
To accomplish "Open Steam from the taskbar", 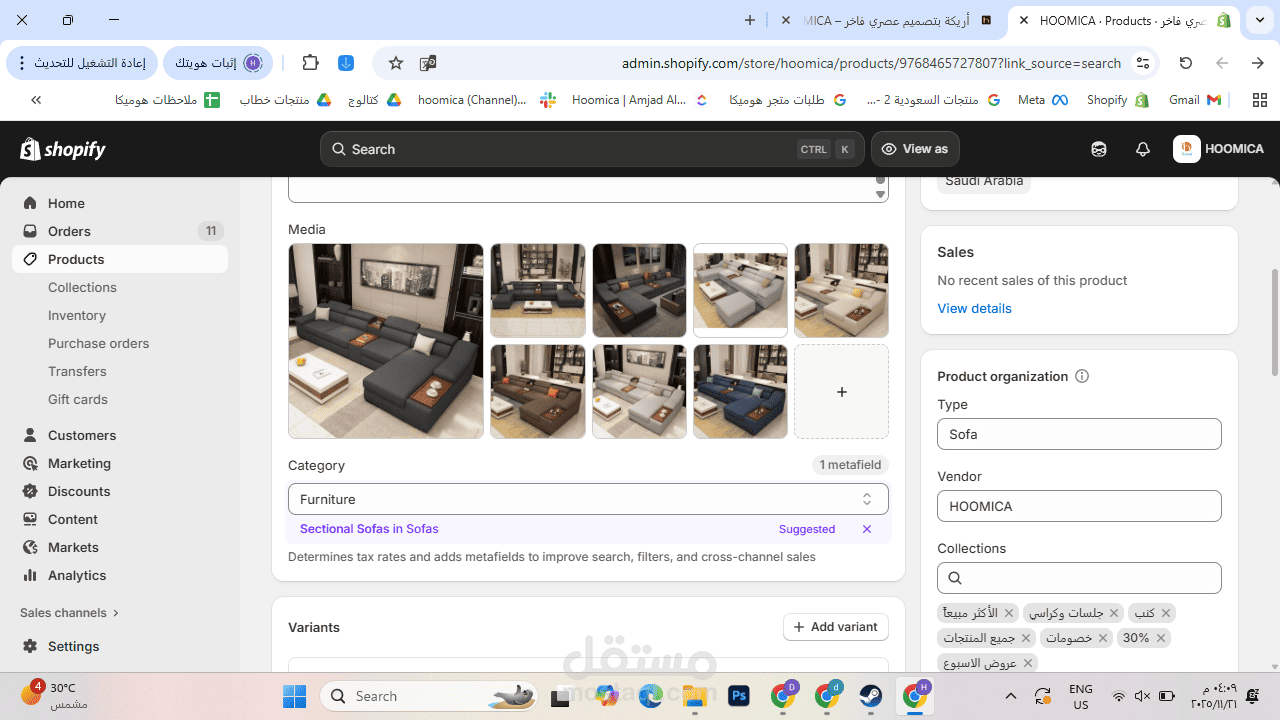I will 871,696.
